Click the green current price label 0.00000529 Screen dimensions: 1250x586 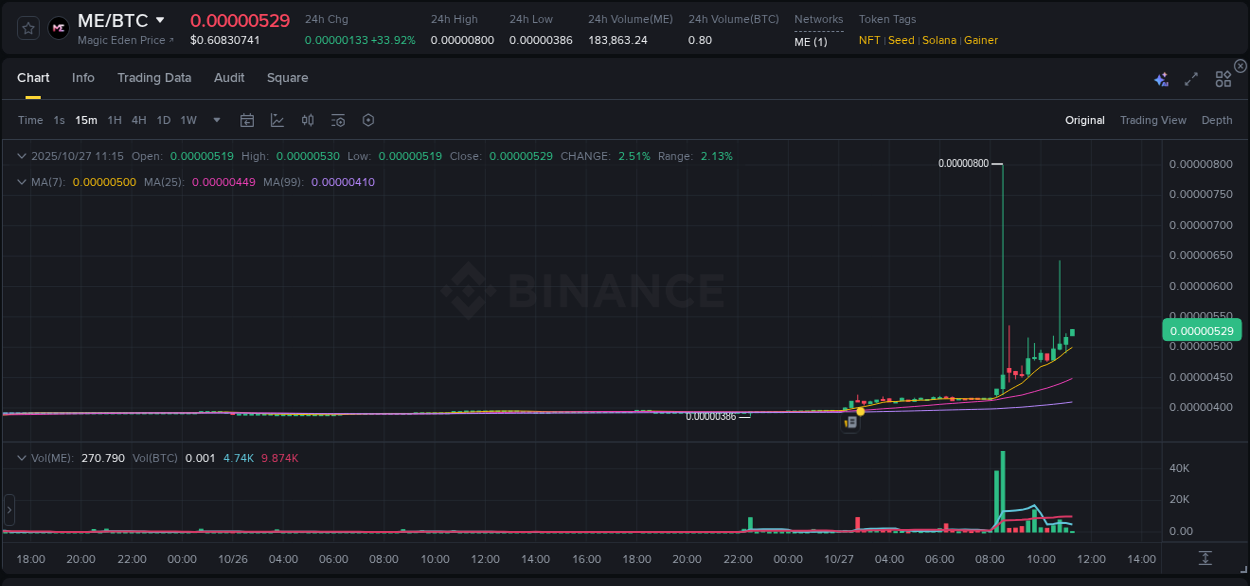coord(1203,330)
